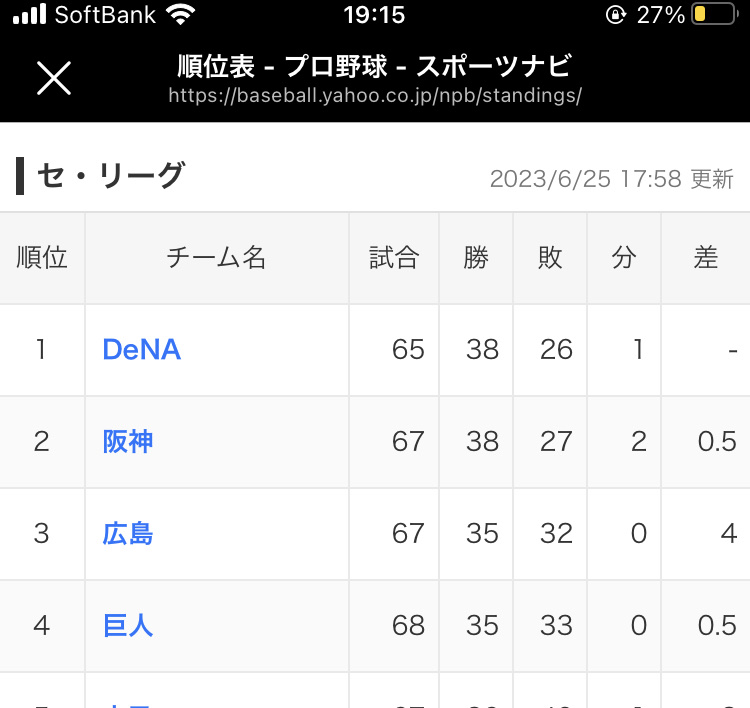Tap the 順位 column header
The image size is (750, 708).
(x=42, y=258)
